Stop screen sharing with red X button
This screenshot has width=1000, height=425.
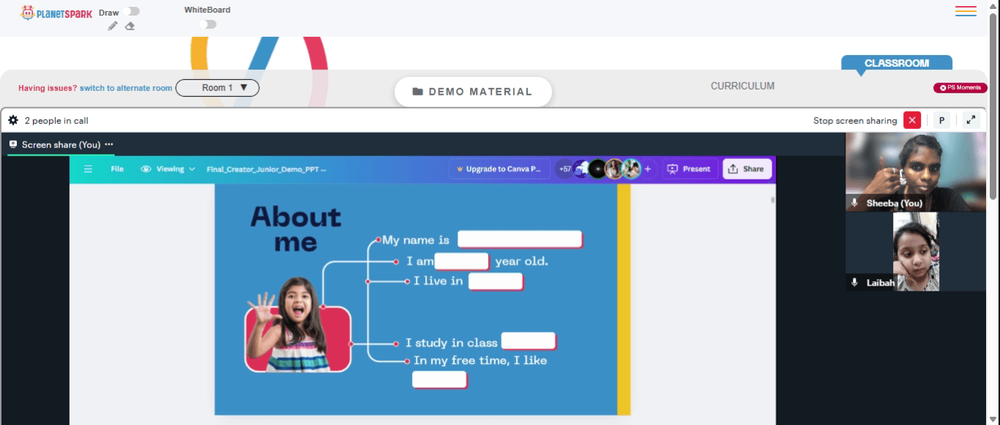click(912, 120)
